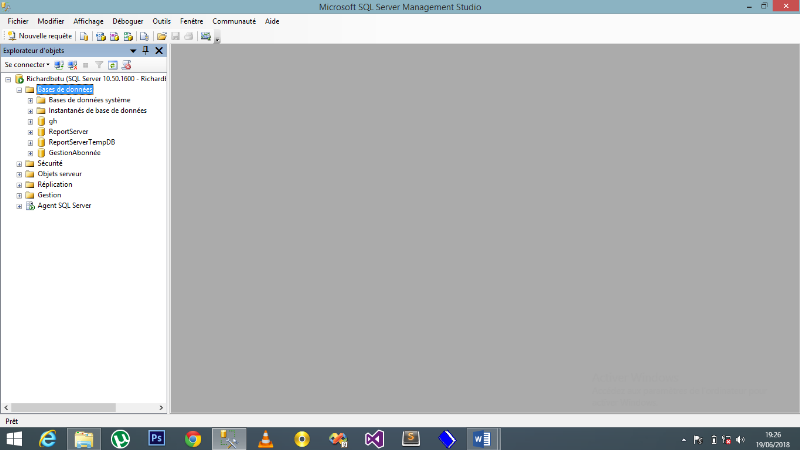
Task: Click the volume speaker tray icon
Action: (741, 440)
